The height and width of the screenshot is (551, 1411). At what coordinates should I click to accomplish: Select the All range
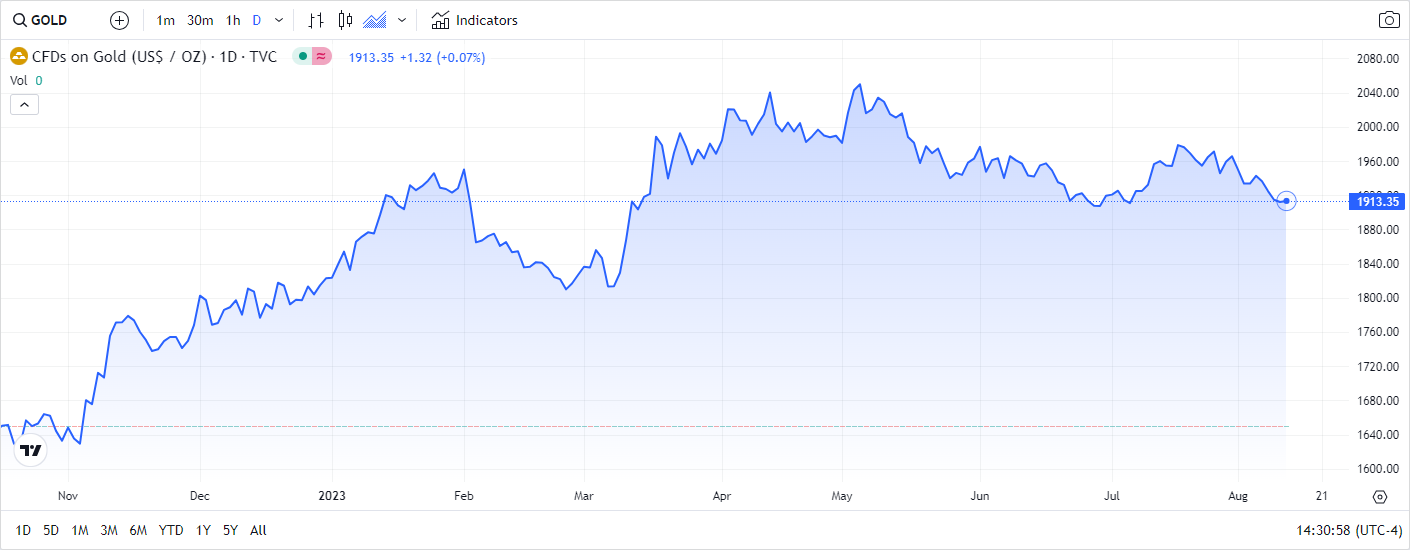tap(258, 531)
